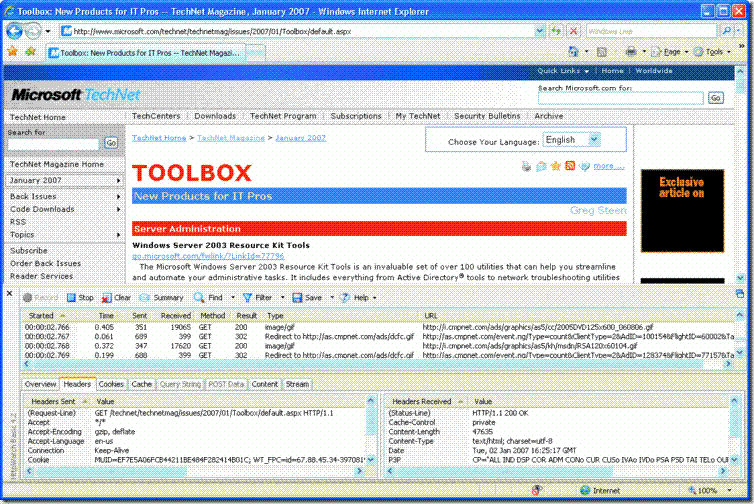Screen dimensions: 754x504
Task: Select the request row at 00:00:02.768
Action: 379,346
